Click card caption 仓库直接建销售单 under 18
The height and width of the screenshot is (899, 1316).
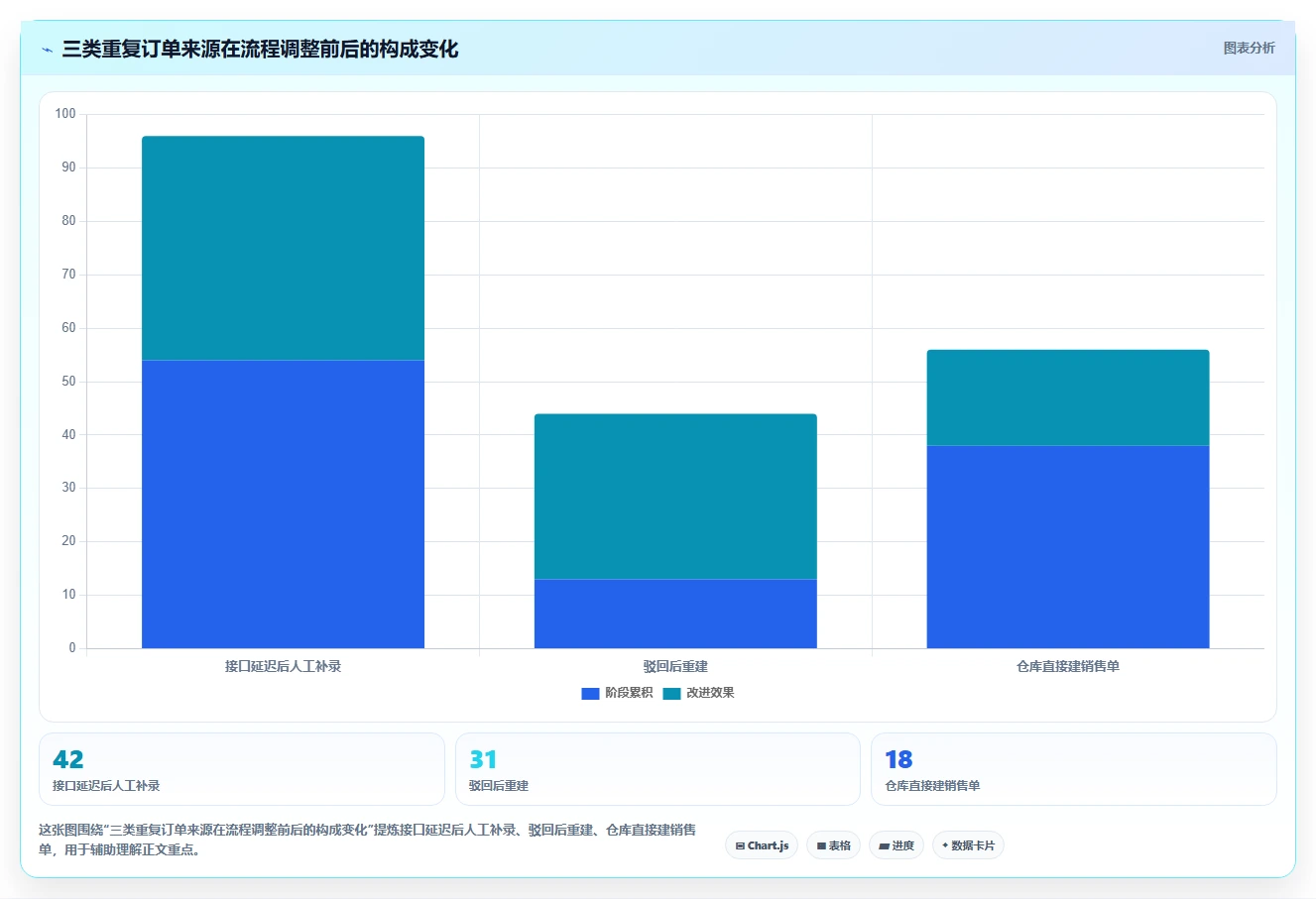(x=932, y=786)
